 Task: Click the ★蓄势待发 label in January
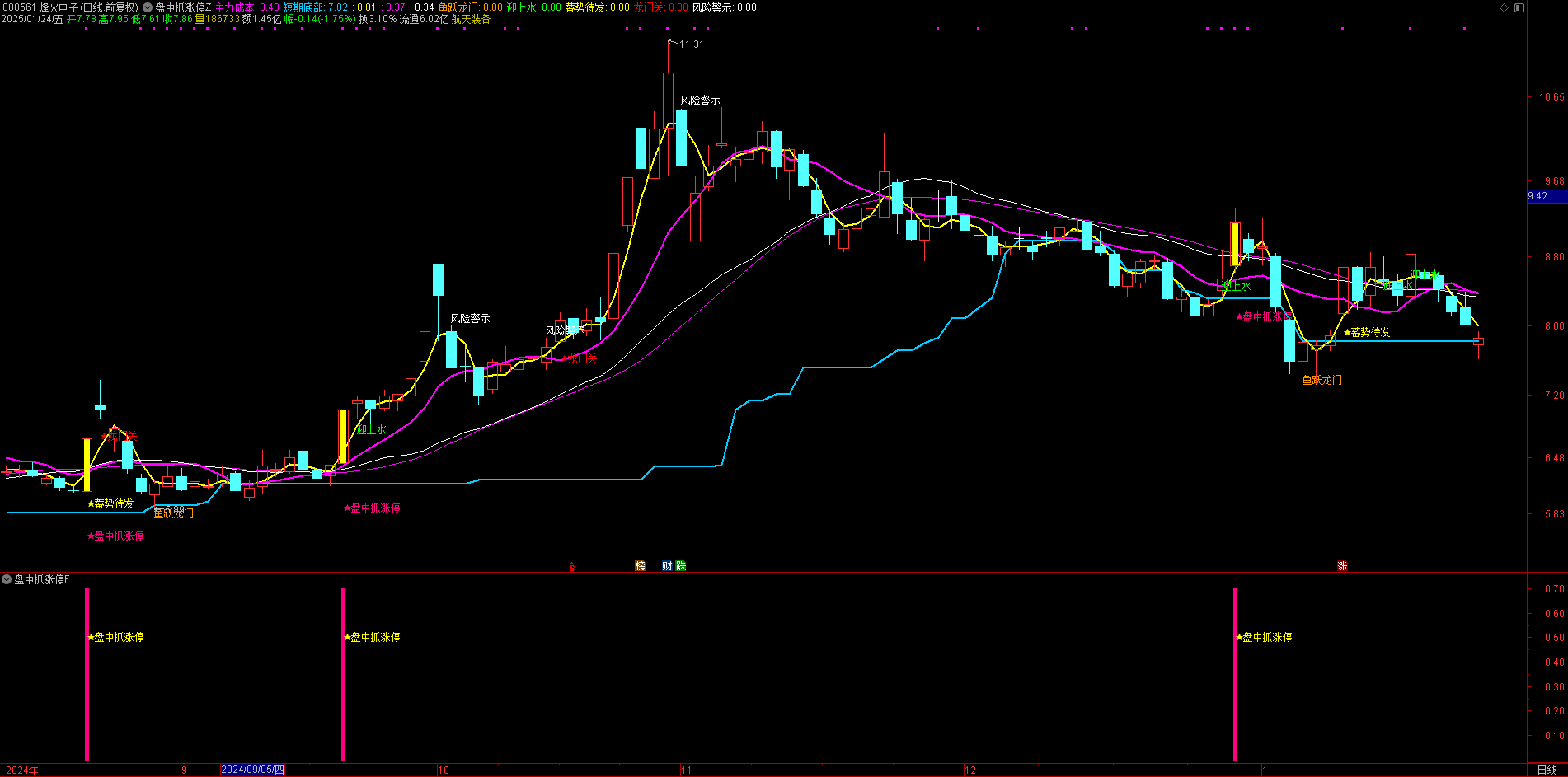coord(1367,332)
